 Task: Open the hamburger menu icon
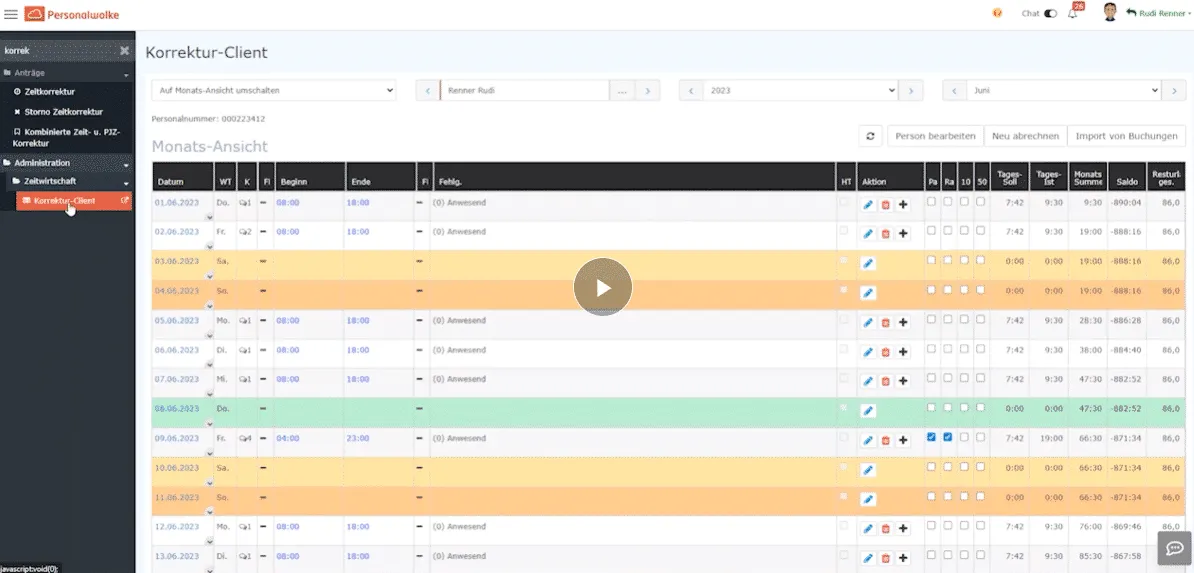tap(11, 14)
